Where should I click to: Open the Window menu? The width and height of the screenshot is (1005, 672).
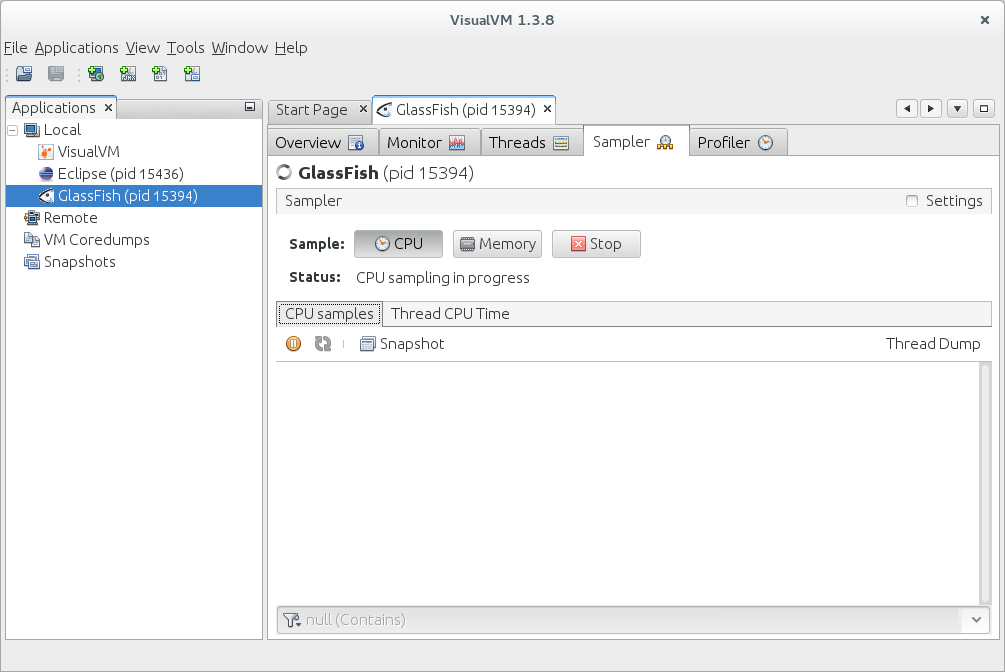click(x=239, y=48)
